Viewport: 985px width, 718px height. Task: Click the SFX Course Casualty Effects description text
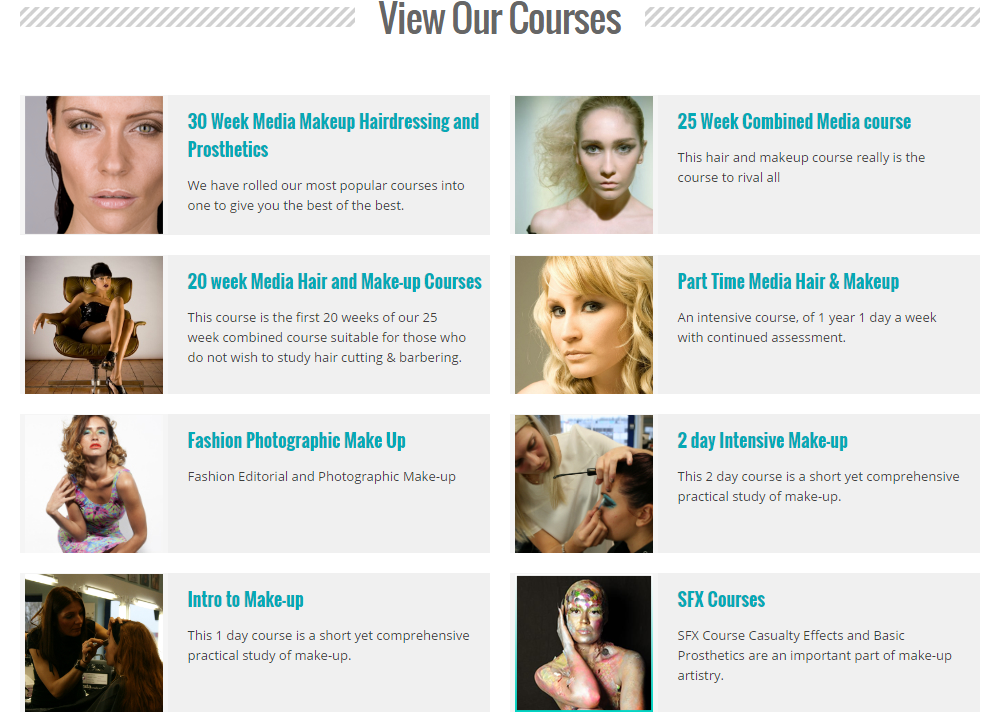814,655
